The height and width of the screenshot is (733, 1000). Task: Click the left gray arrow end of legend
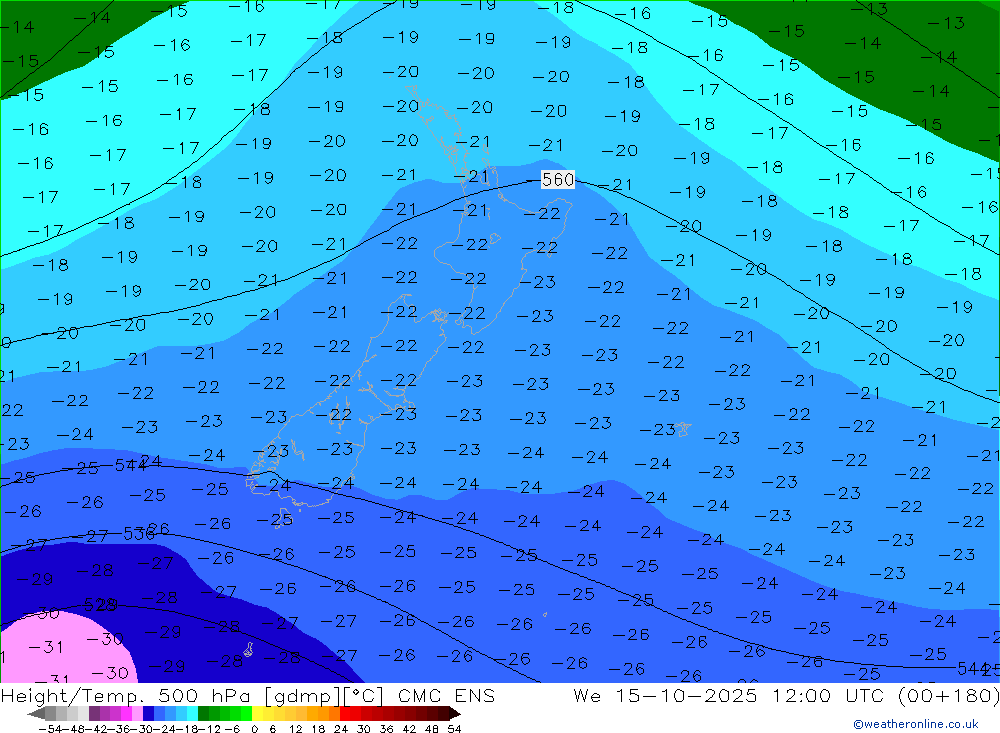[x=36, y=714]
